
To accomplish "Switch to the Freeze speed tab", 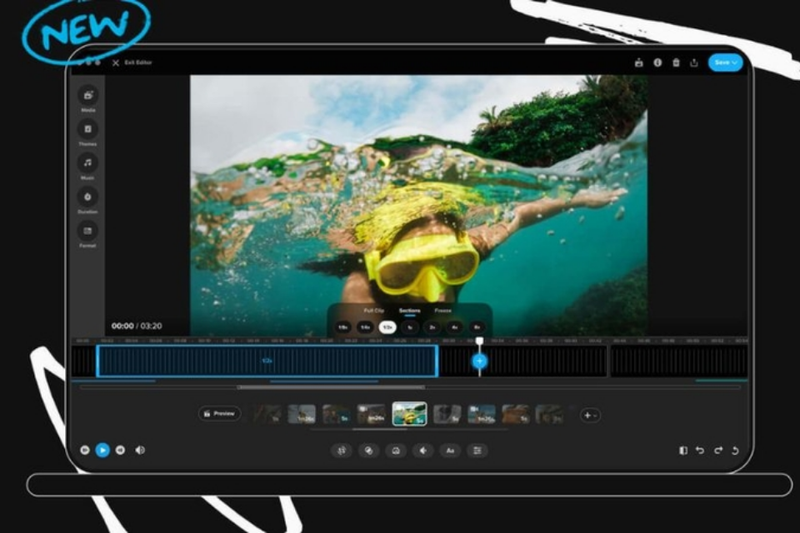I will click(443, 311).
